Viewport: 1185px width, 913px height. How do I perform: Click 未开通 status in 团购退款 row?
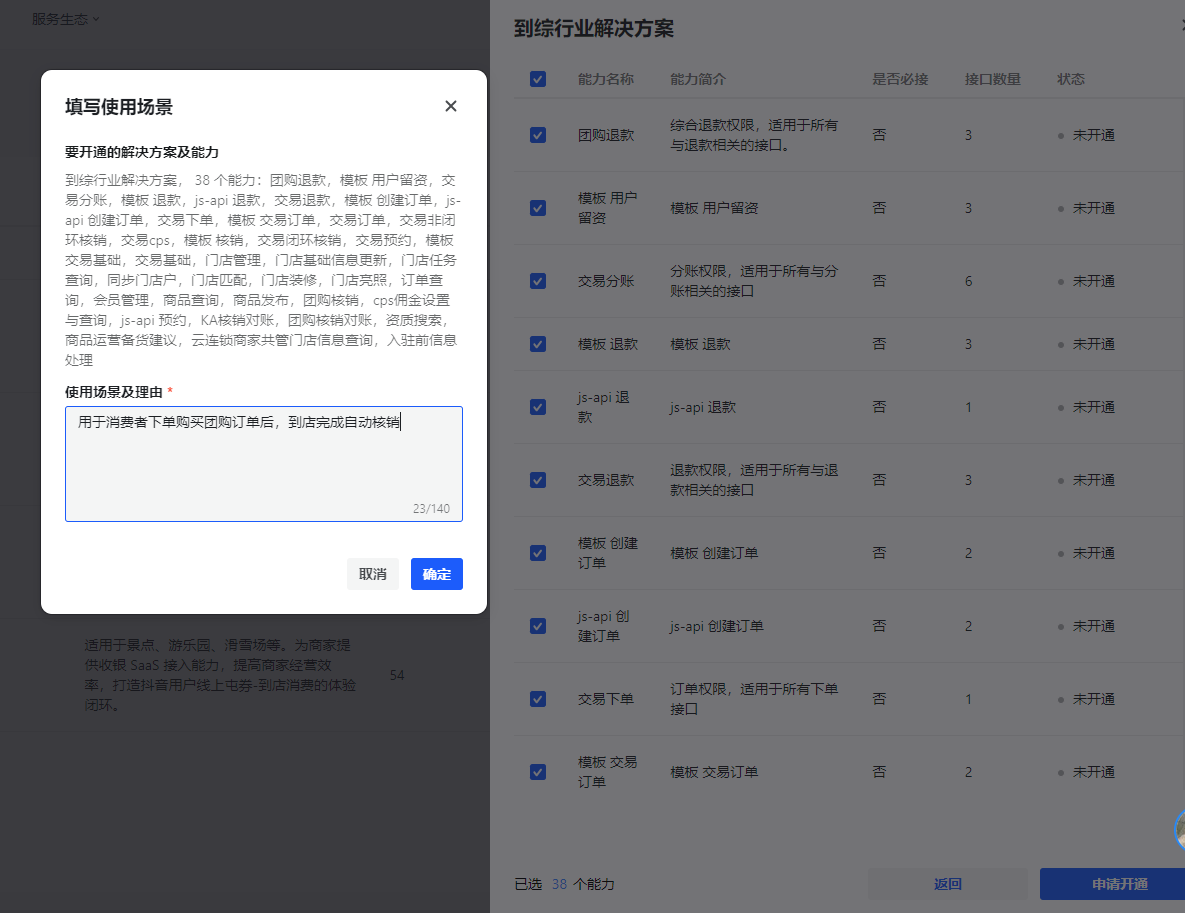(x=1094, y=135)
